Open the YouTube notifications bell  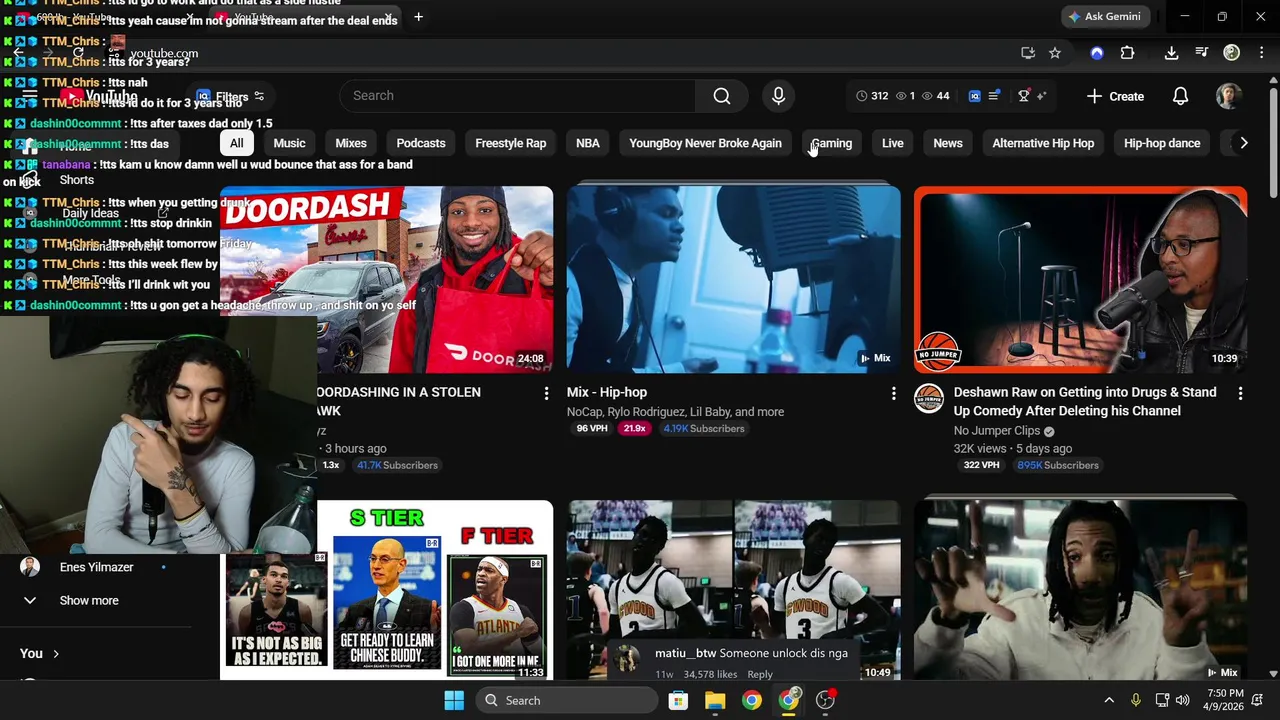tap(1180, 96)
